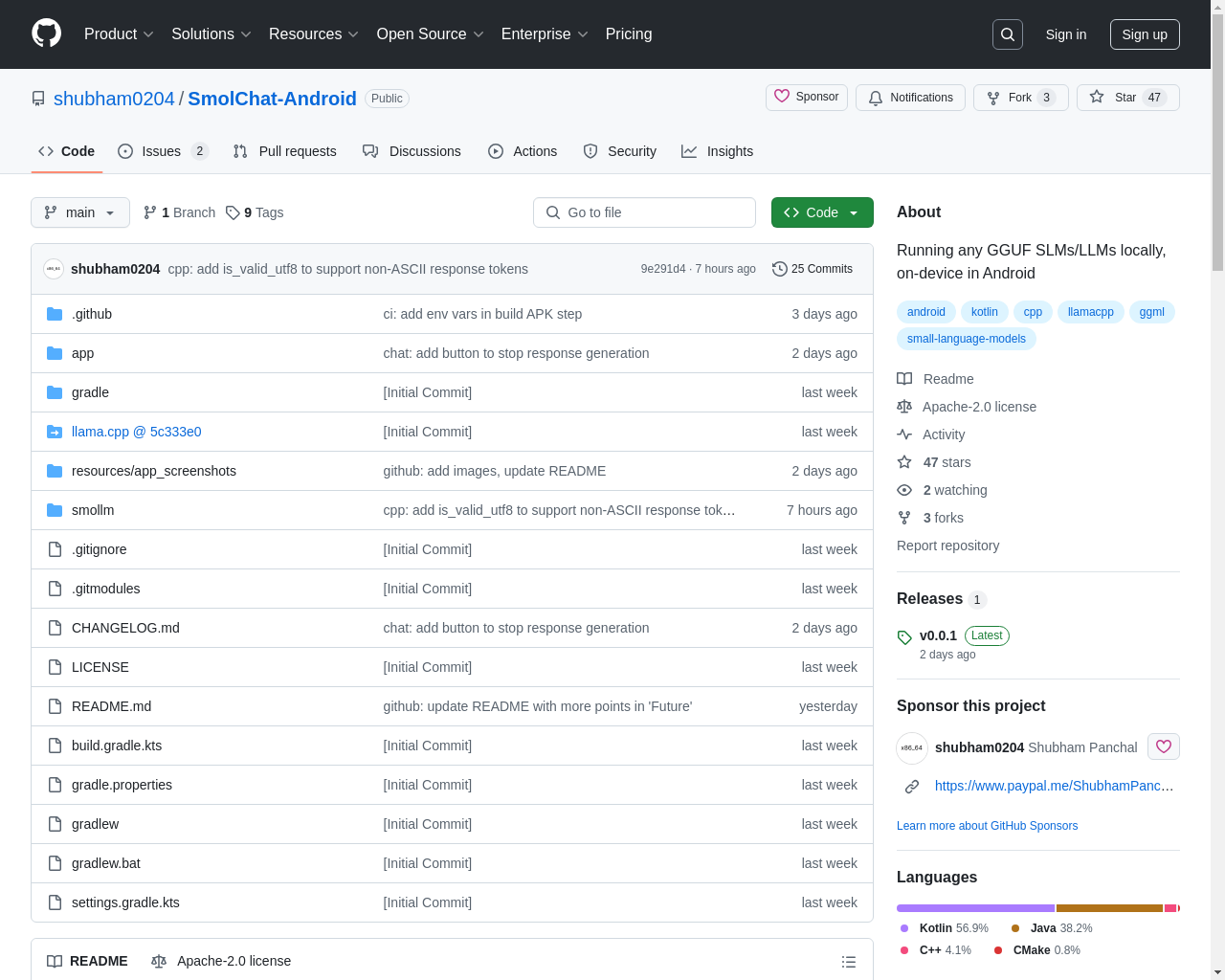Open the 25 Commits history link

(813, 269)
